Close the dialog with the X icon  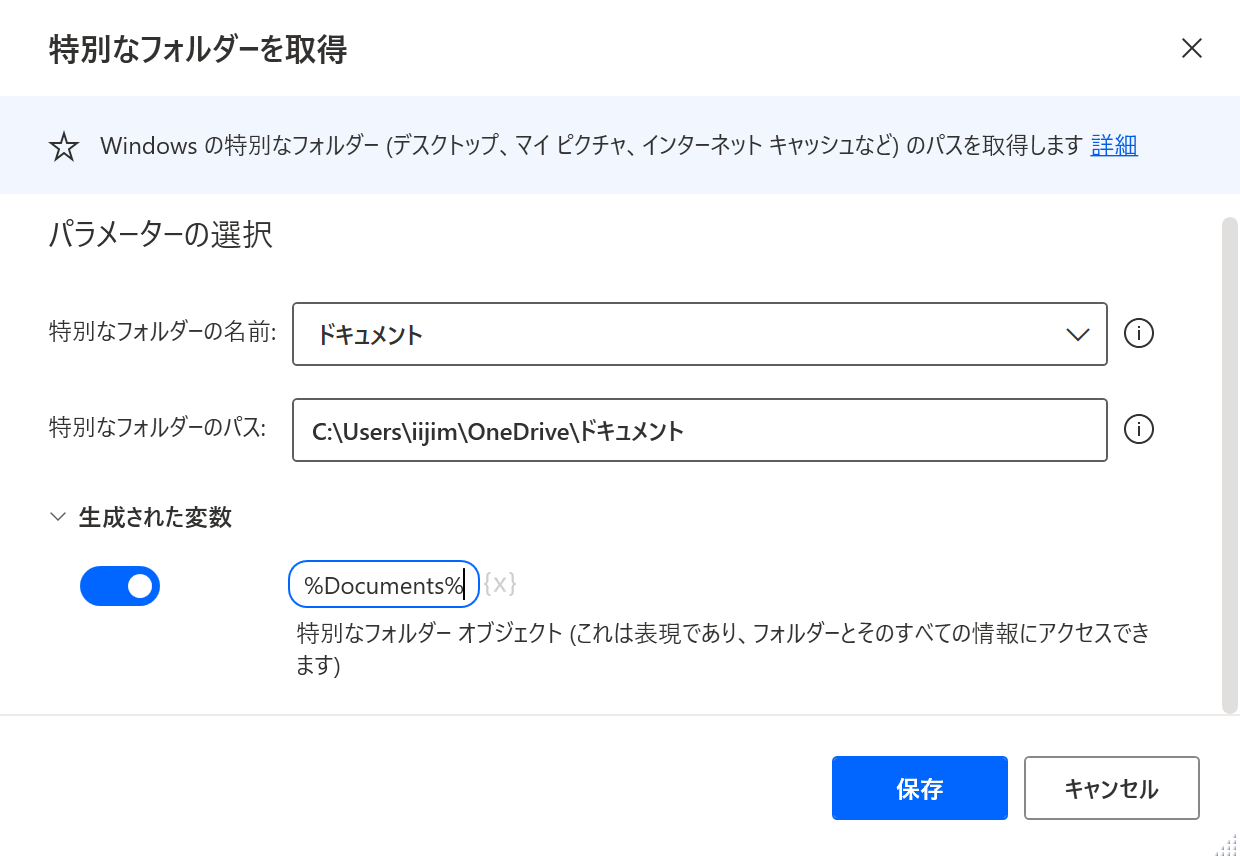[1191, 48]
